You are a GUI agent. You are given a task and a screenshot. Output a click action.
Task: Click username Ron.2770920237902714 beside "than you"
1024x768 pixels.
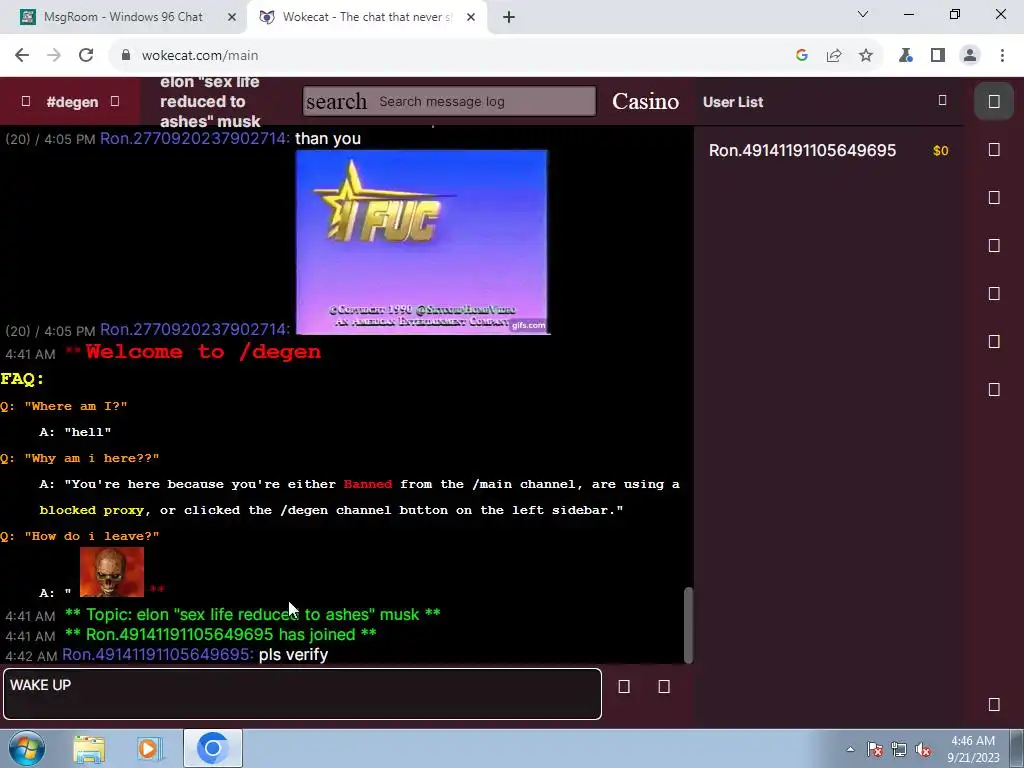195,138
